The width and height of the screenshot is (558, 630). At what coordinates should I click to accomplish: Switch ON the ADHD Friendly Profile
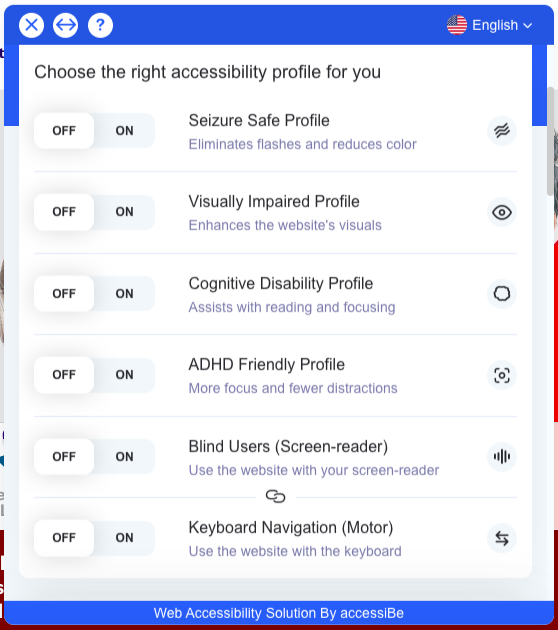point(125,375)
